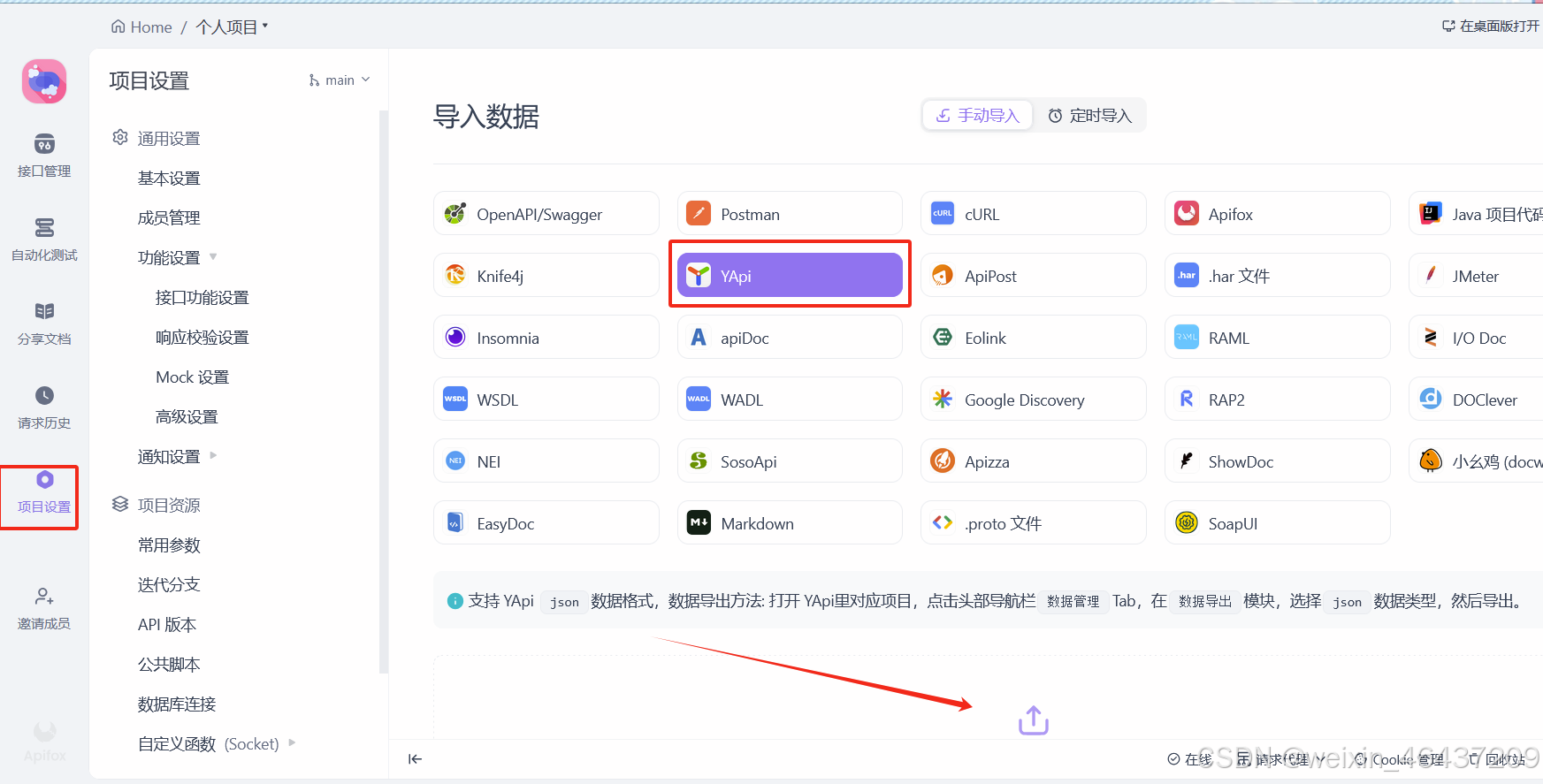
Task: Select the RAP2 import format
Action: (x=1278, y=400)
